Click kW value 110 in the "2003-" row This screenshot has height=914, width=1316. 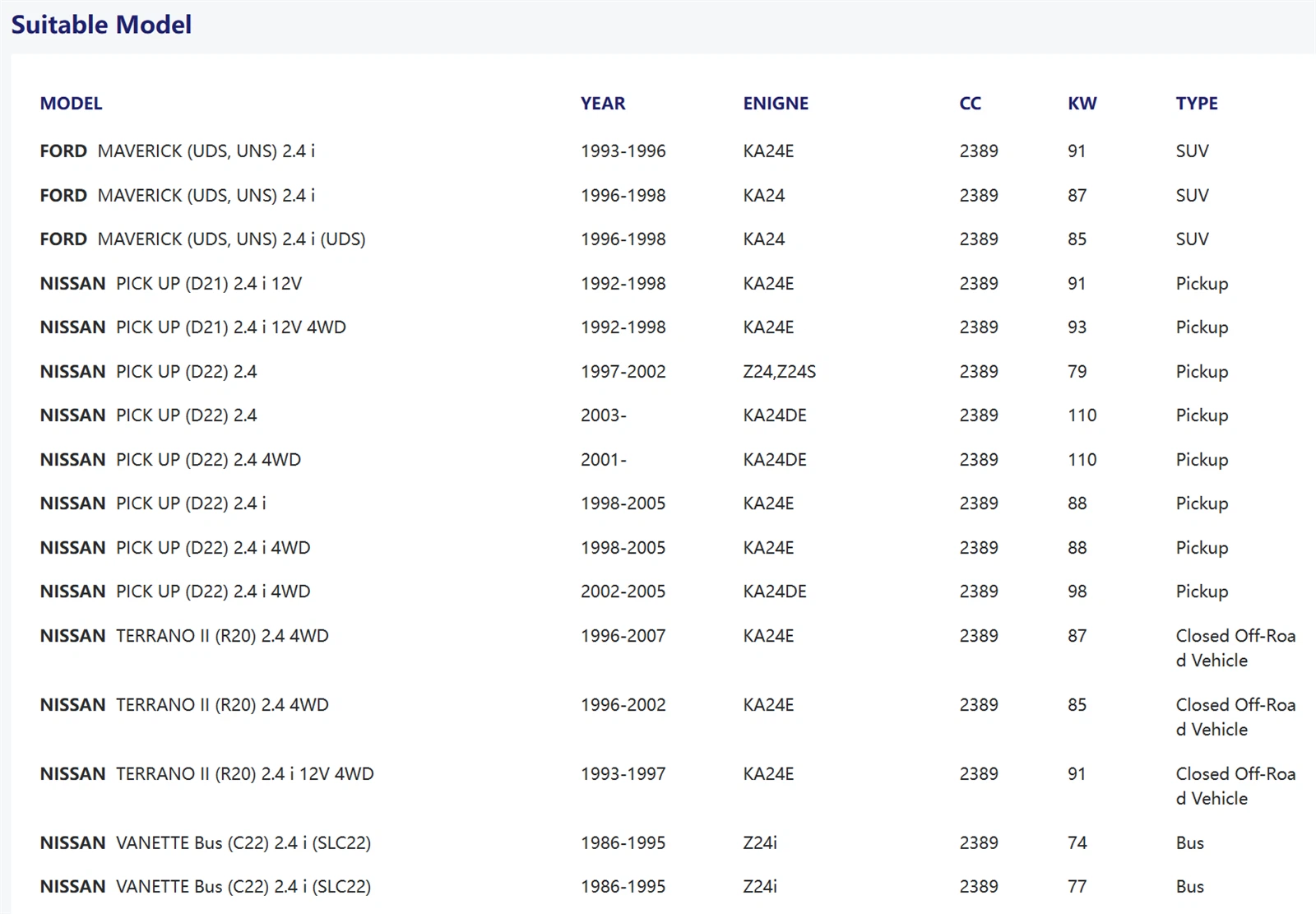click(x=1082, y=415)
